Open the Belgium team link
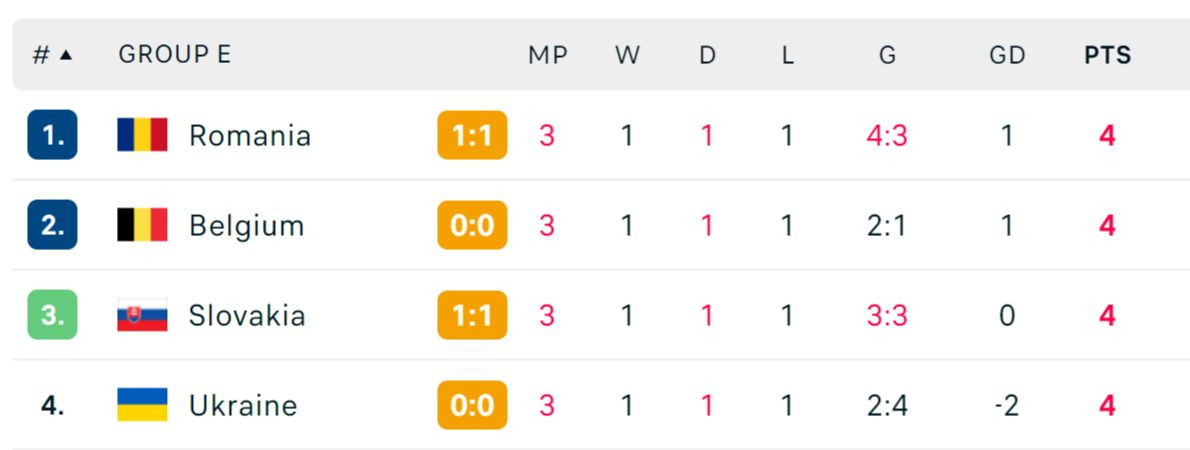 pyautogui.click(x=246, y=225)
